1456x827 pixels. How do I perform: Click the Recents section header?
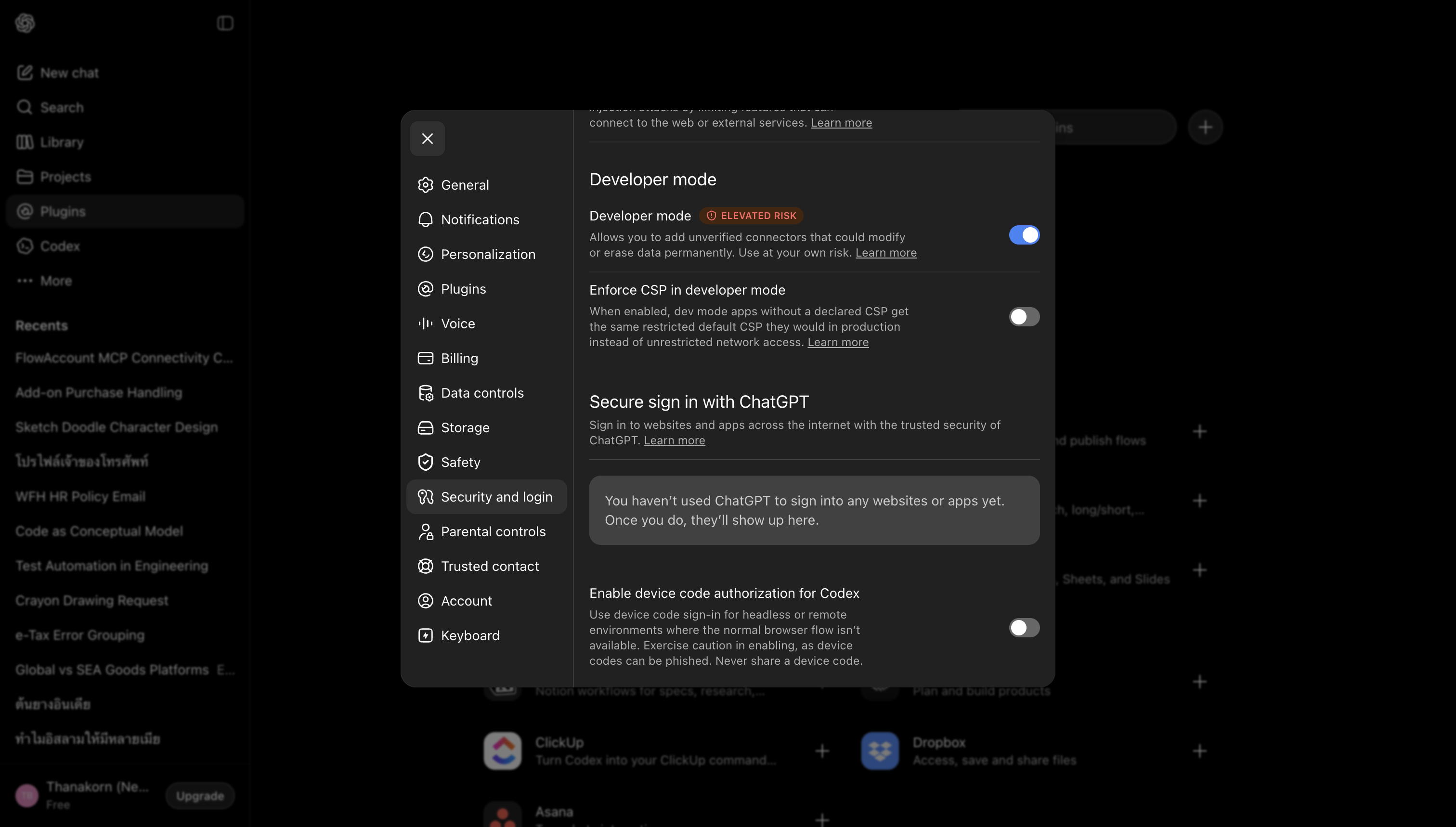pyautogui.click(x=41, y=325)
